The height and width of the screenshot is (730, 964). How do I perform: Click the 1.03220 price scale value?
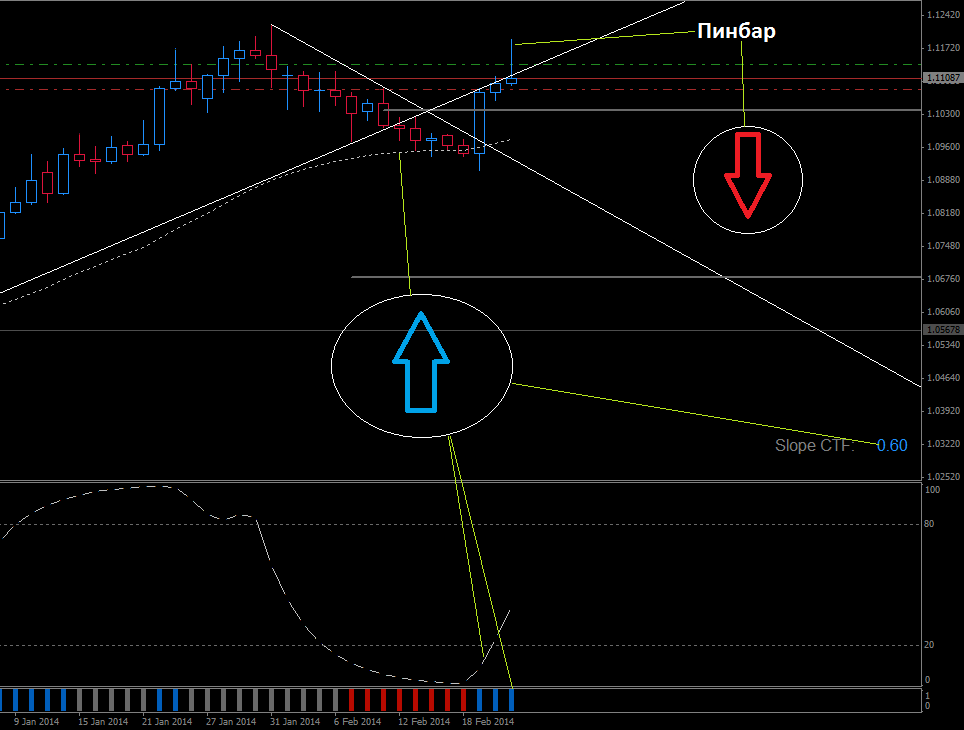point(943,444)
